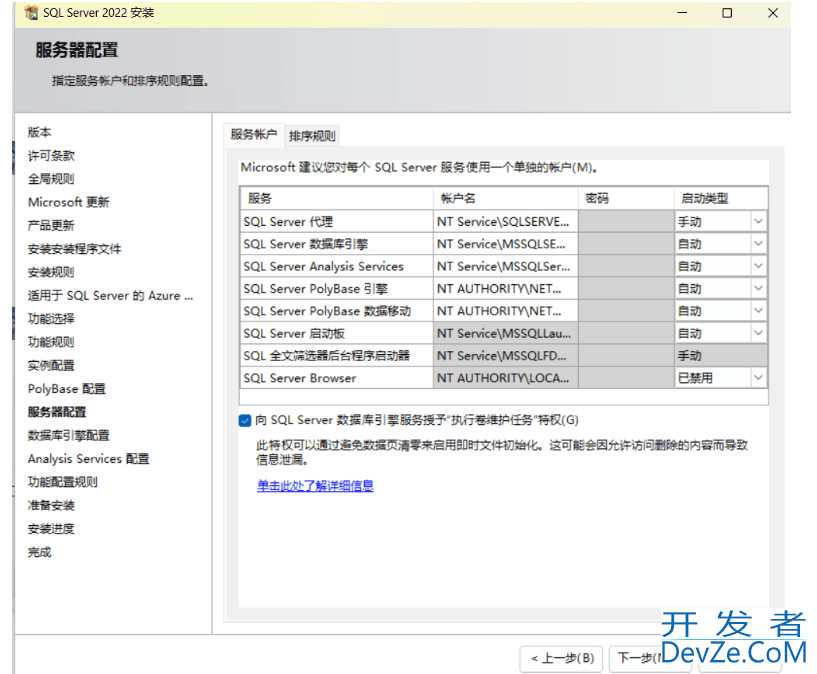Select 功能配置规则 step in the sidebar
This screenshot has width=817, height=674.
[x=63, y=482]
